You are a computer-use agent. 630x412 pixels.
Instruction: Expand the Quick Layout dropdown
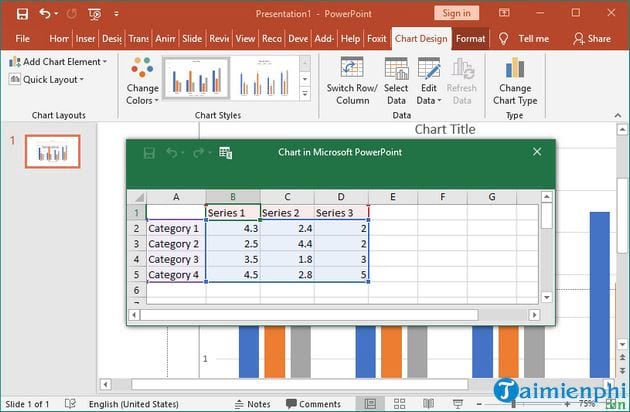click(x=47, y=80)
